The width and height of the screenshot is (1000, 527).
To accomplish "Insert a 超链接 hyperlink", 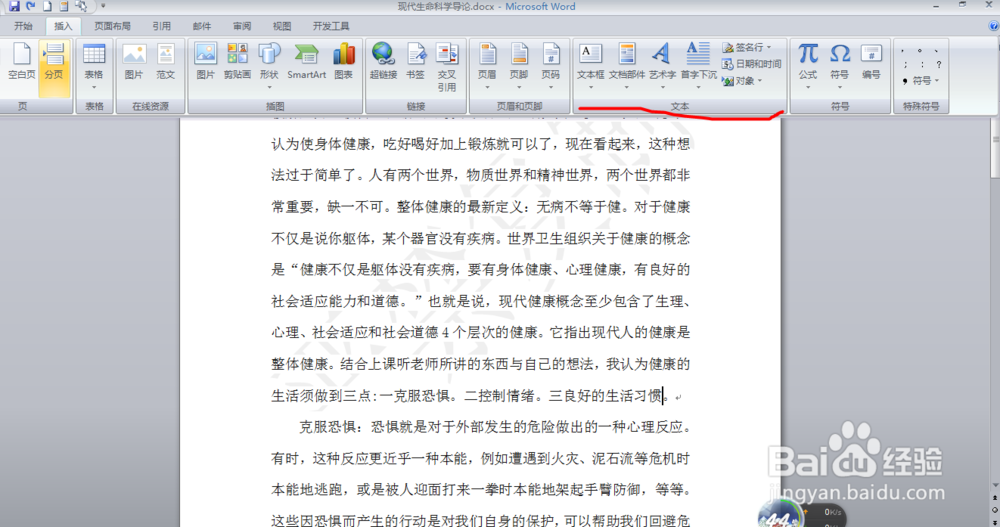I will [383, 62].
